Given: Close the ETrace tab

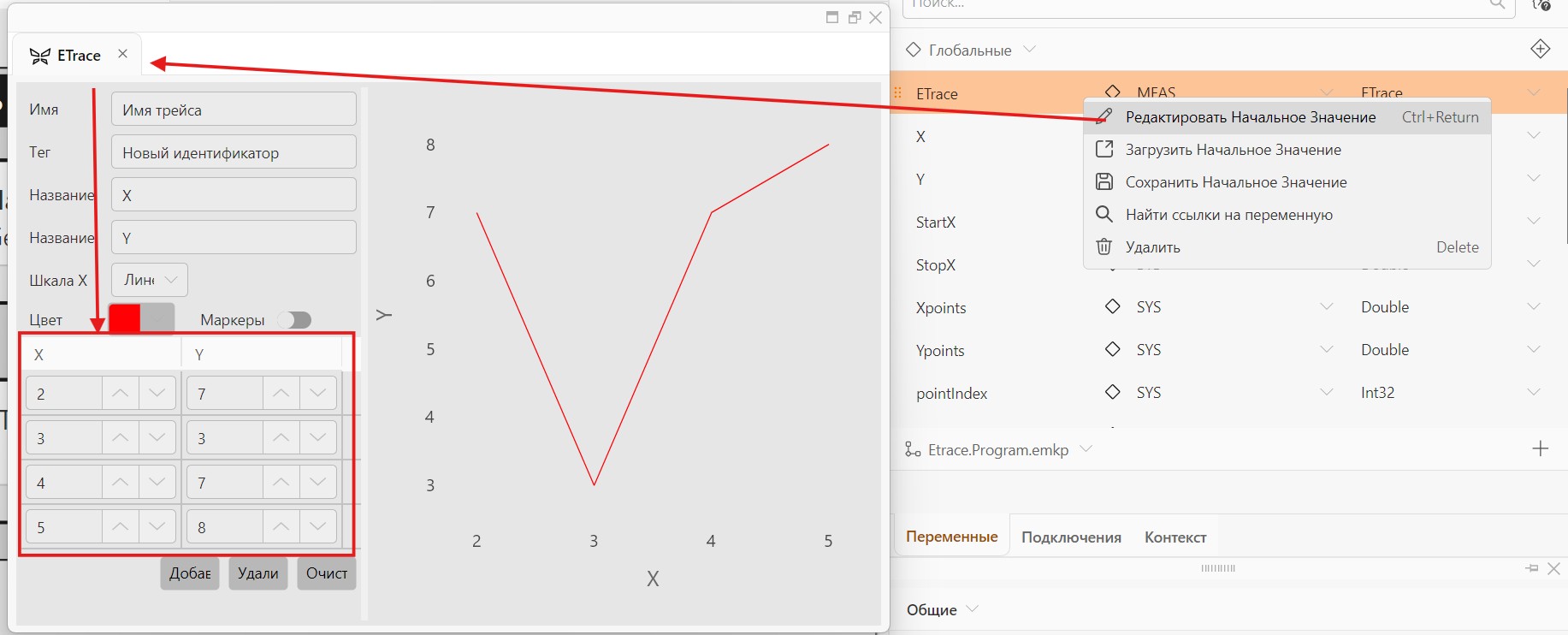Looking at the screenshot, I should 122,54.
